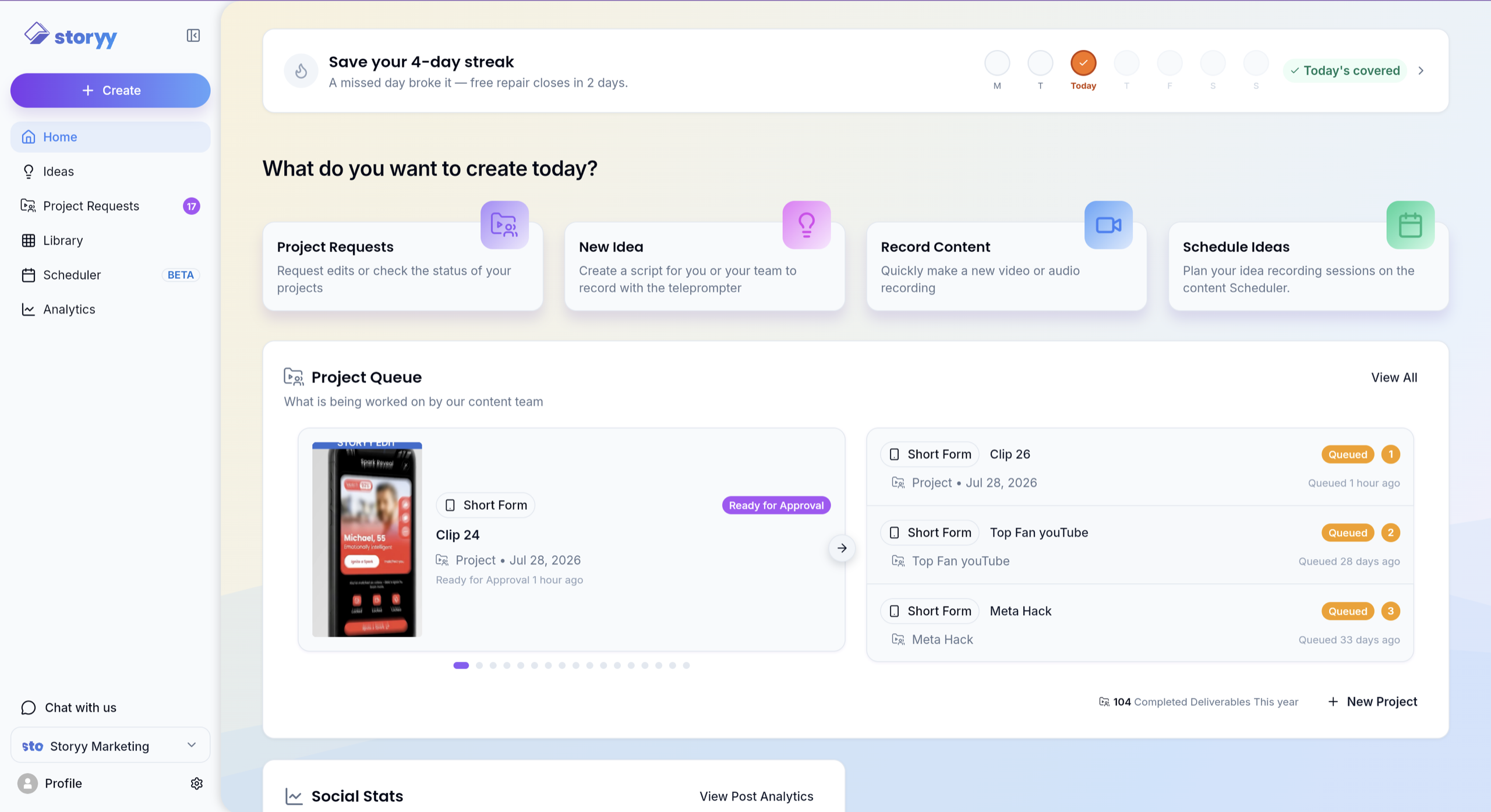Open the Top Fan youTube queue row
The image size is (1491, 812).
tap(1140, 546)
